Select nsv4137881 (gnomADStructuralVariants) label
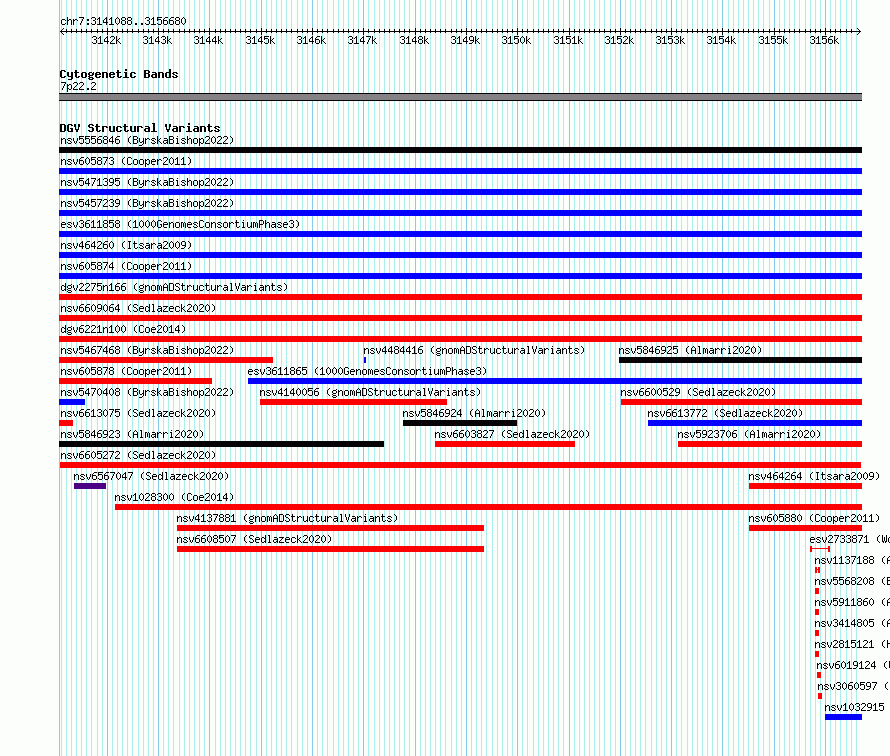 coord(287,518)
